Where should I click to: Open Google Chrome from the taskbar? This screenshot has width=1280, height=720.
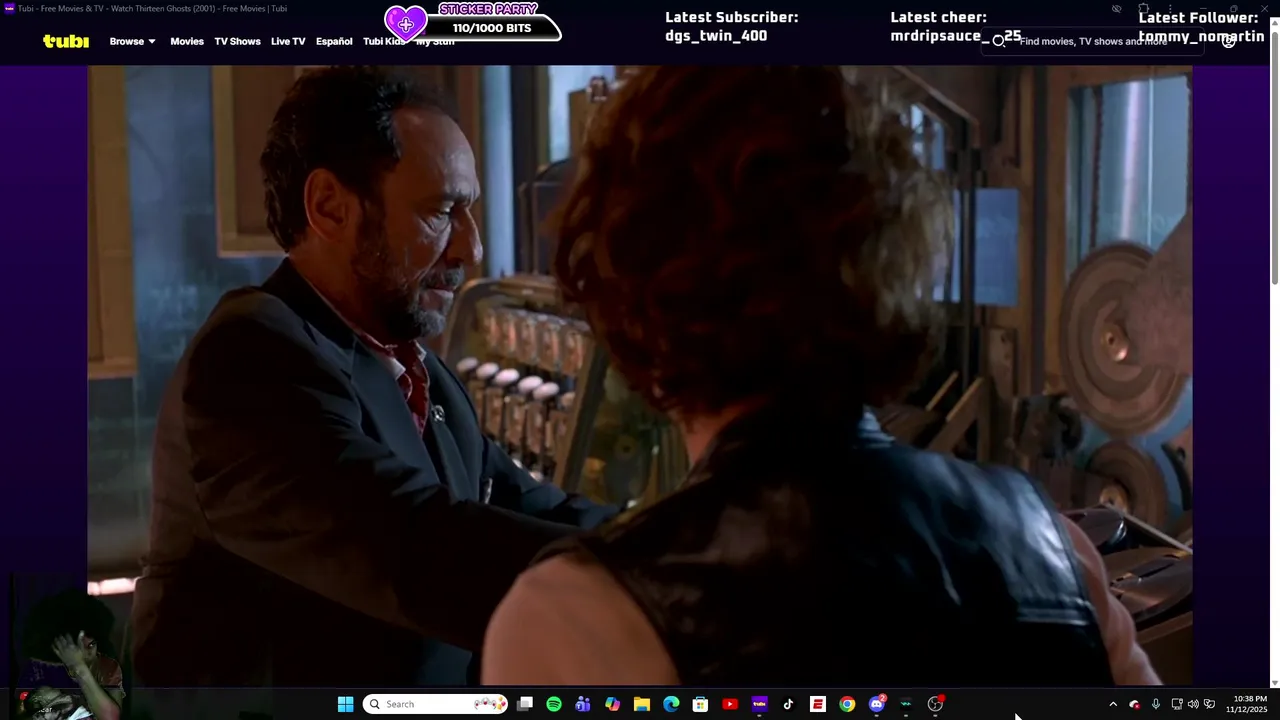click(847, 704)
